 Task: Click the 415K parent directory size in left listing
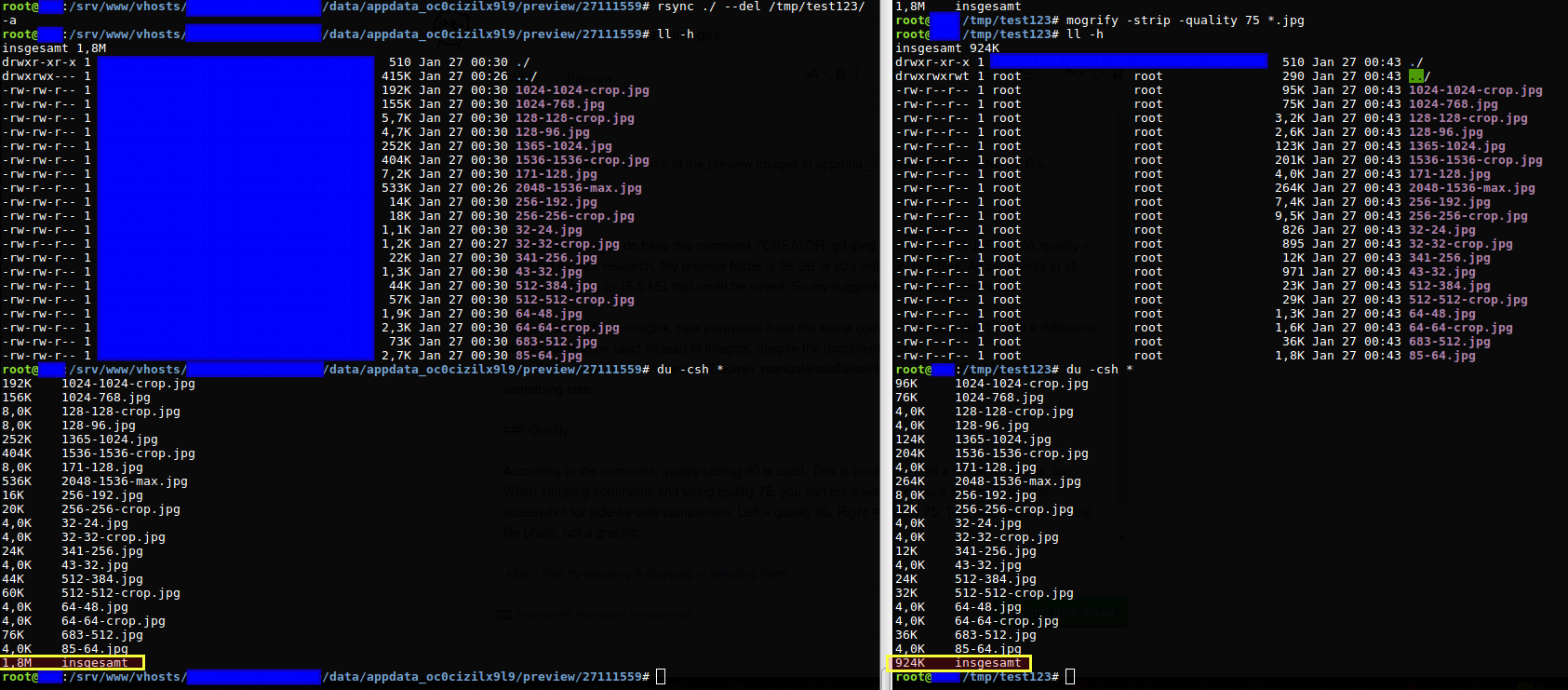[x=396, y=76]
